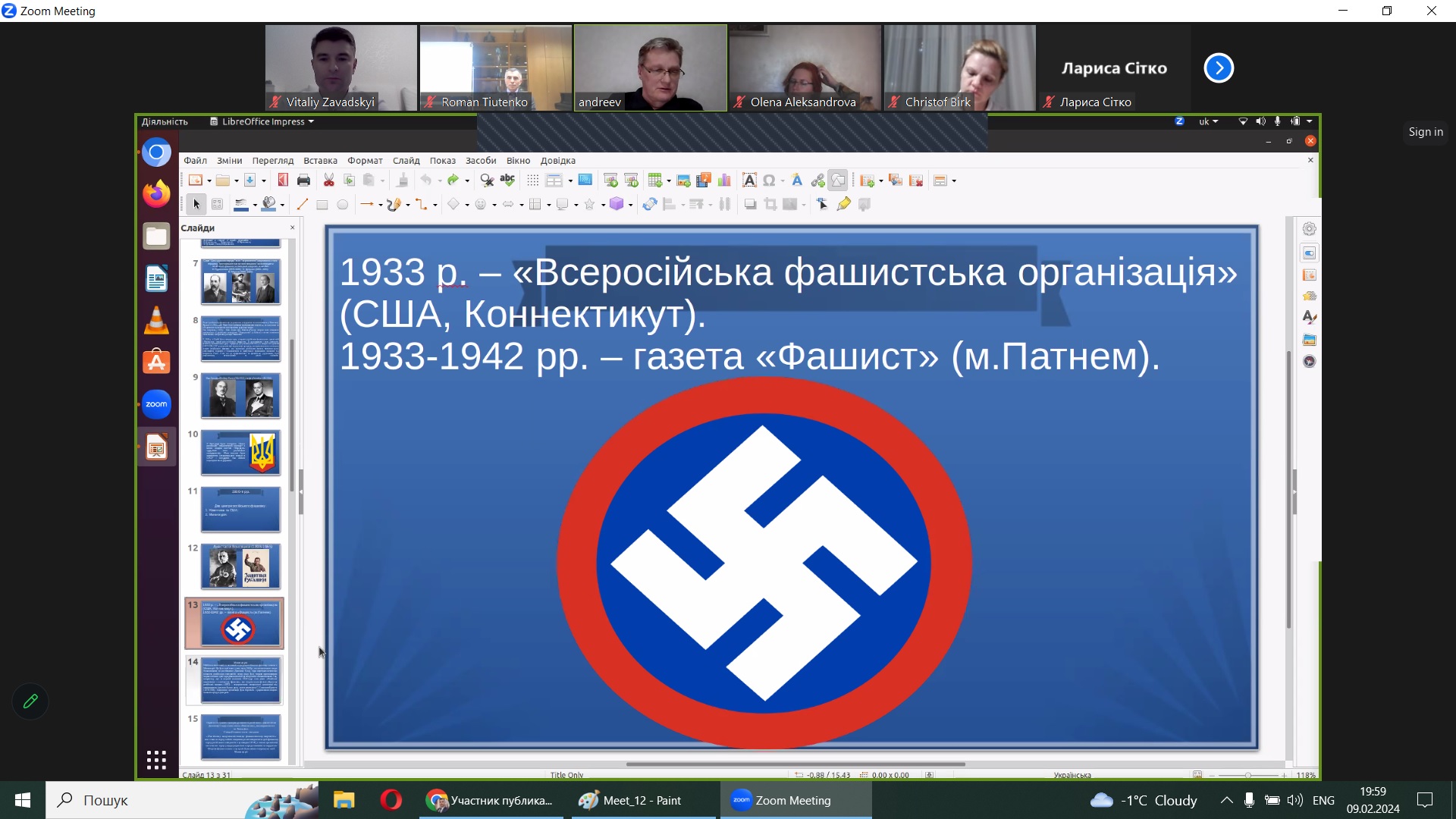
Task: Click the Crop image icon
Action: pos(770,205)
